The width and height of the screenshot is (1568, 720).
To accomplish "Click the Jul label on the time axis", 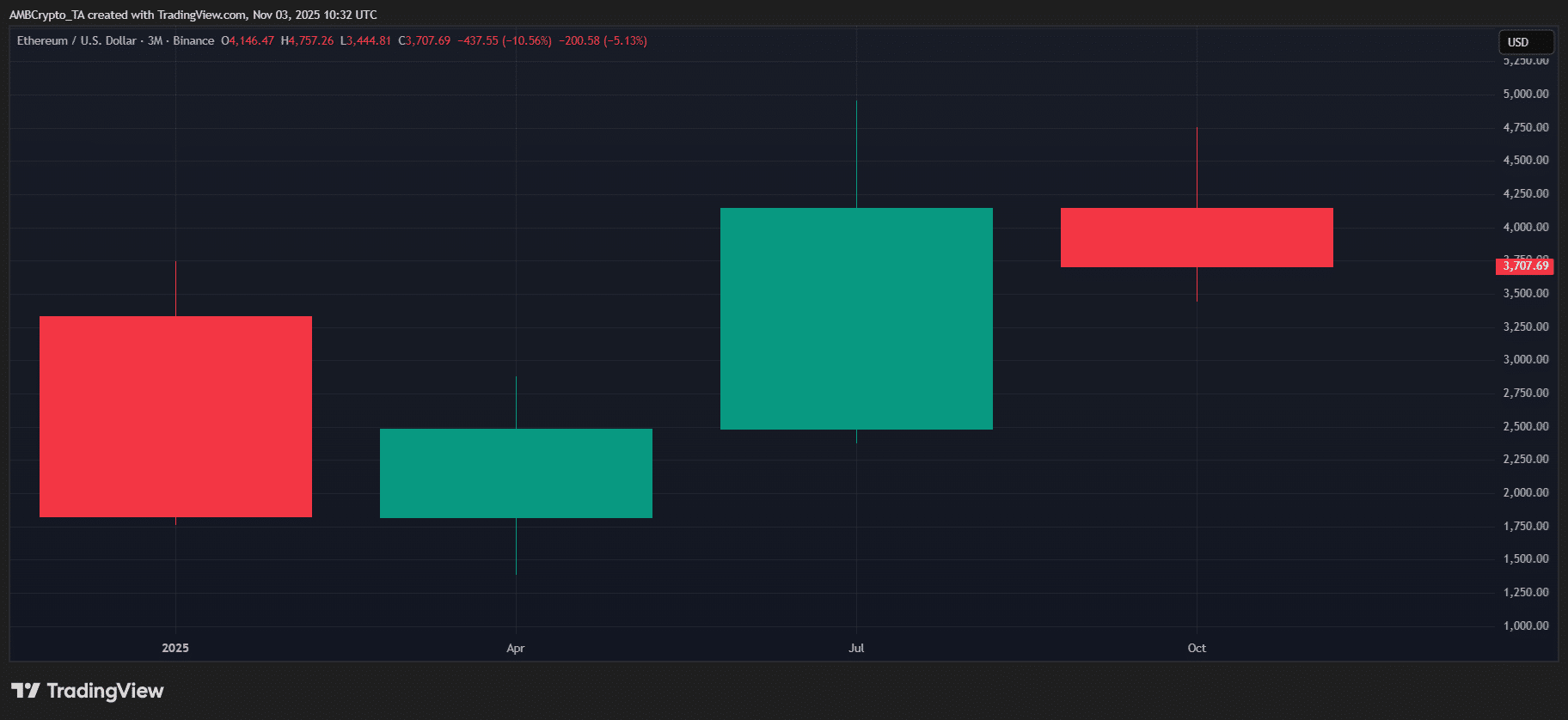I will point(856,648).
